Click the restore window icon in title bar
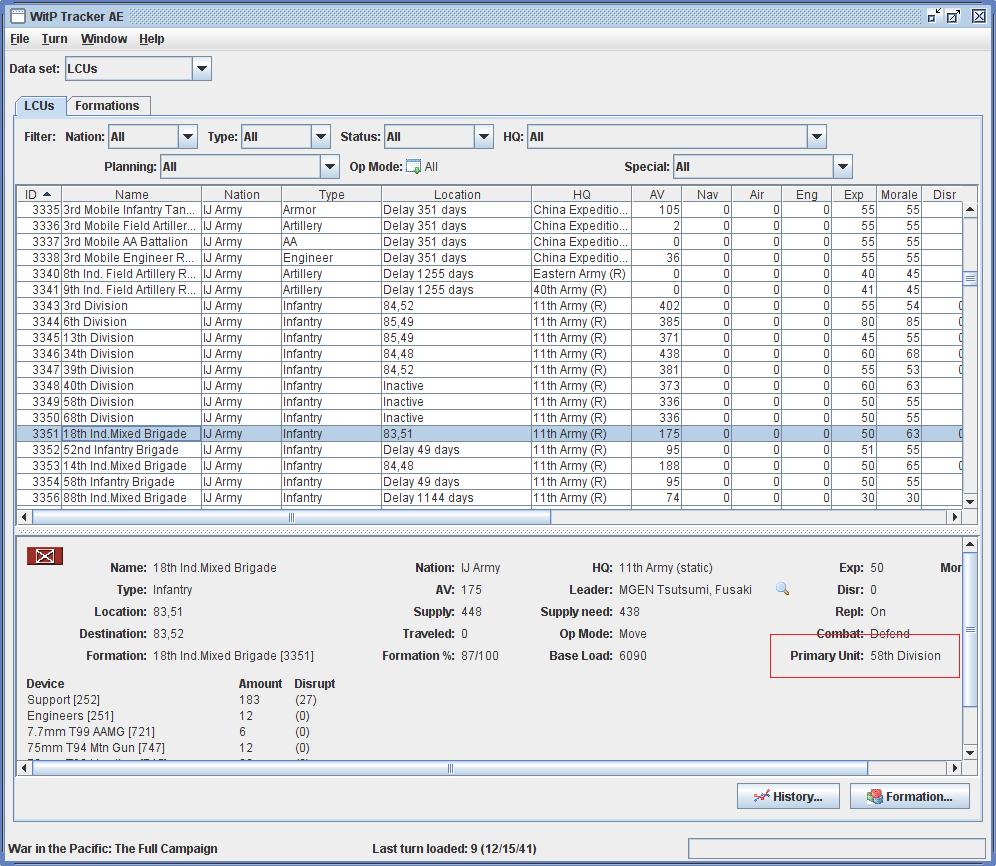Image resolution: width=996 pixels, height=866 pixels. tap(954, 16)
